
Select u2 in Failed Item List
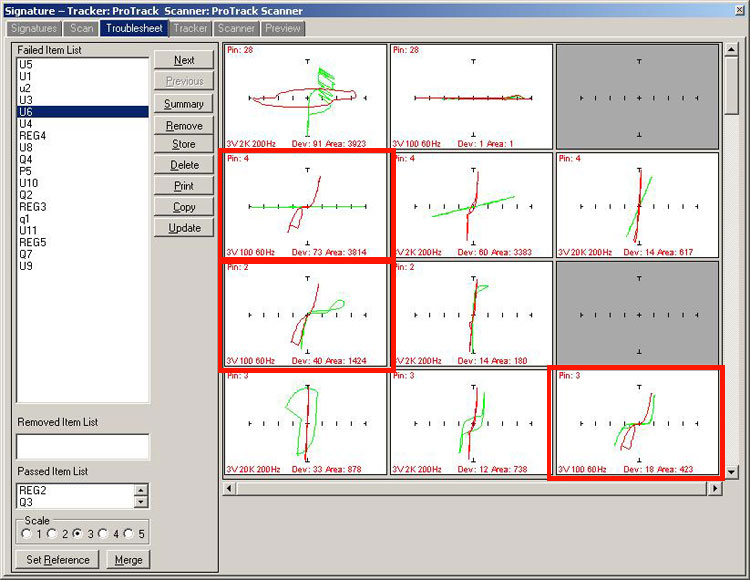click(83, 88)
